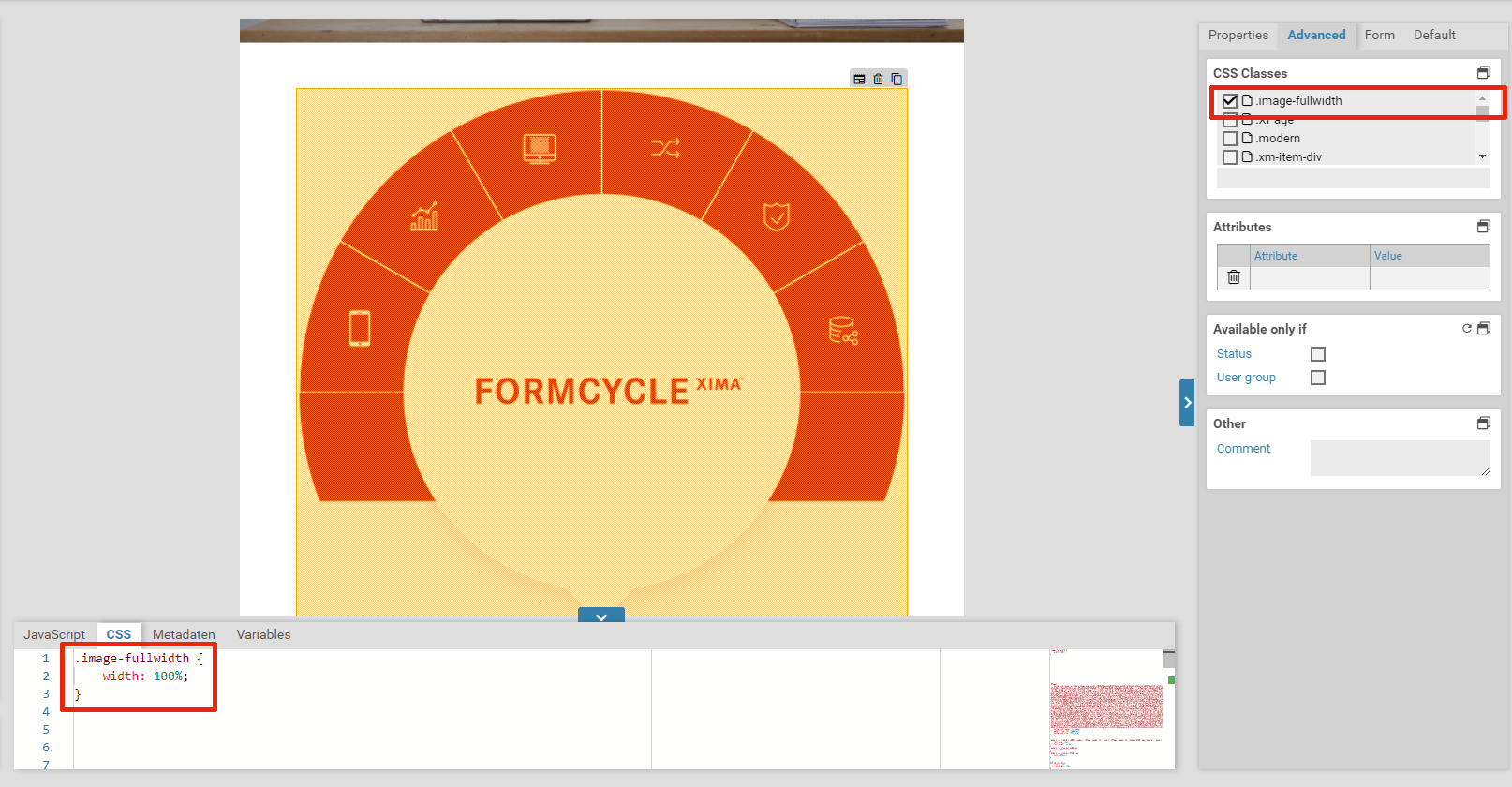The height and width of the screenshot is (787, 1512).
Task: Place cursor on the width: 100% code line
Action: click(145, 676)
